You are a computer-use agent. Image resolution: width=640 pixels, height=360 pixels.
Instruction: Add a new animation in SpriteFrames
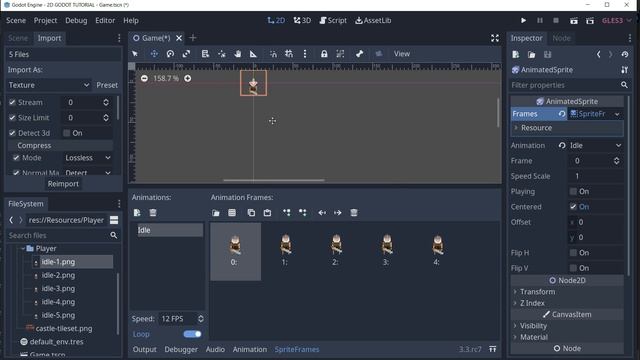(x=137, y=213)
